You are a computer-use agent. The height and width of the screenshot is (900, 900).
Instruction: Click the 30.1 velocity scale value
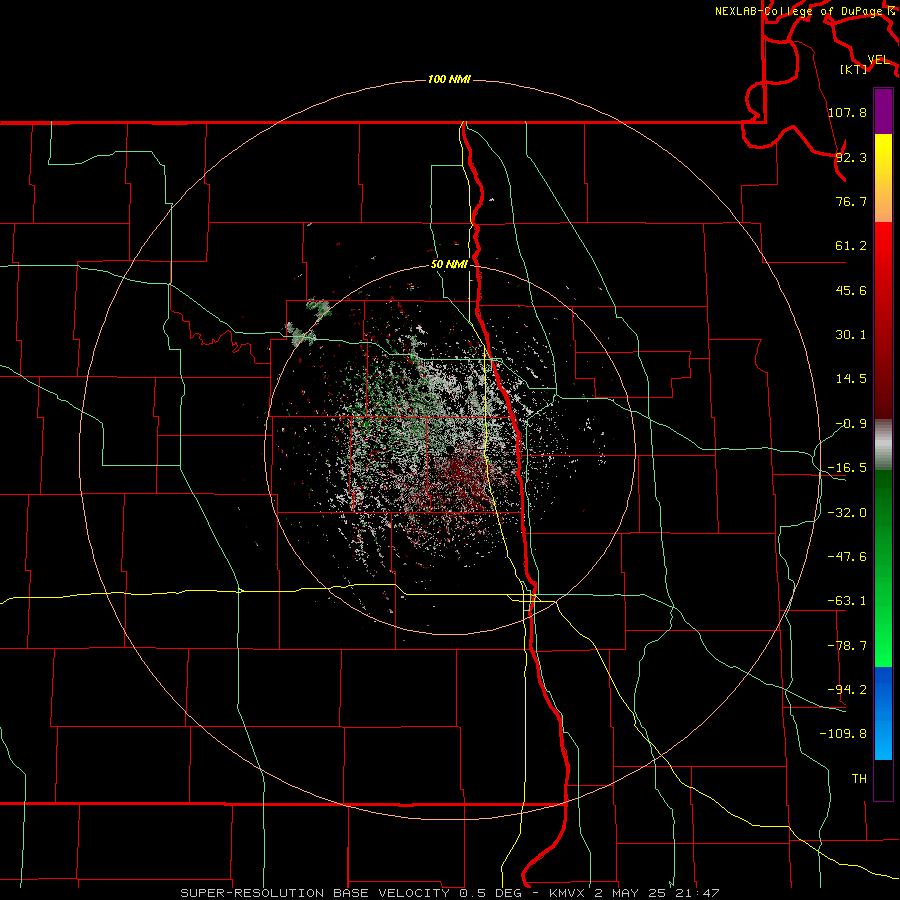(851, 335)
